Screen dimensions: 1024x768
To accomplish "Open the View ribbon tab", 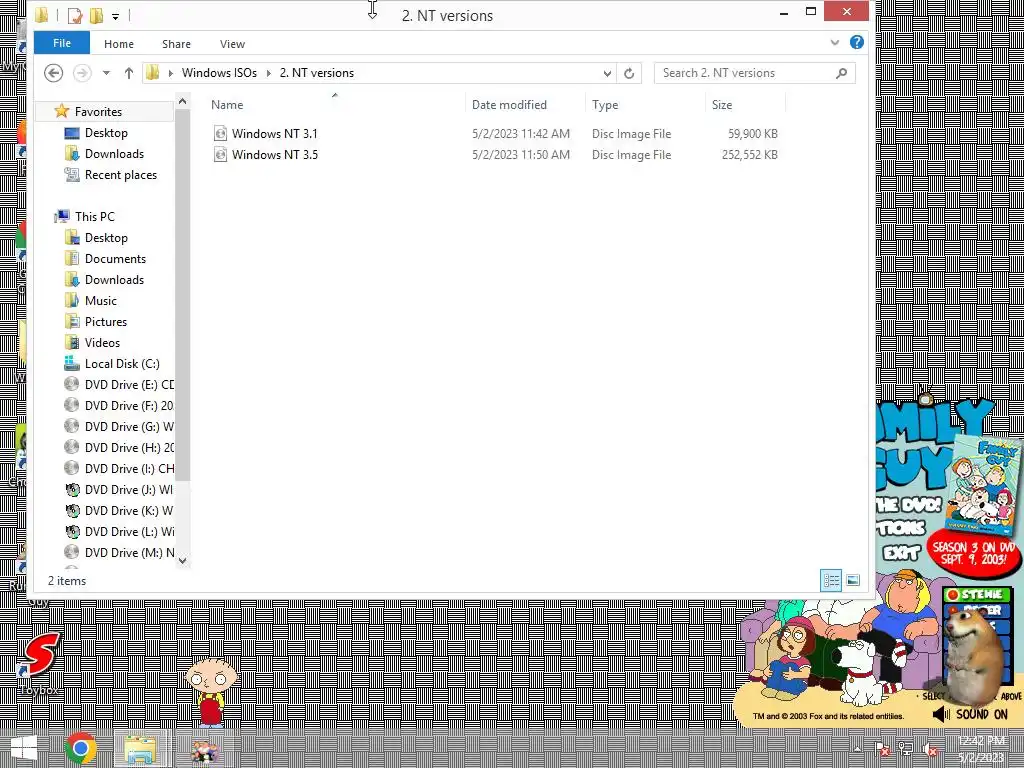I will click(232, 44).
